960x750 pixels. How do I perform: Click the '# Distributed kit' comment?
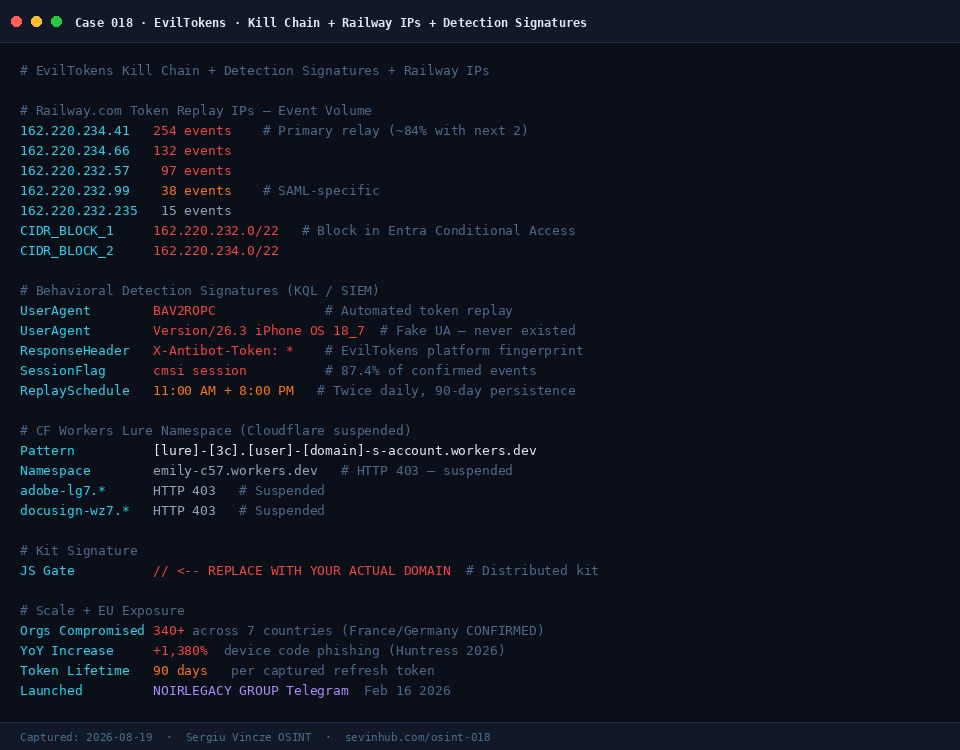[533, 571]
